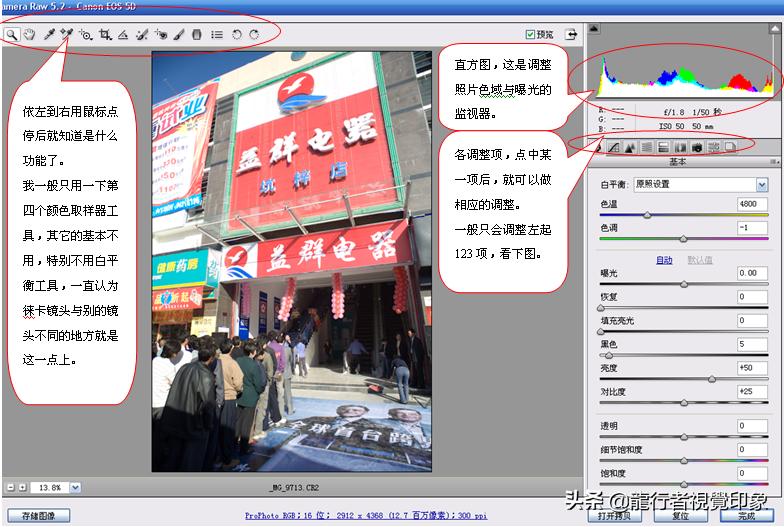Select the Straighten tool
The image size is (784, 527).
pyautogui.click(x=123, y=34)
